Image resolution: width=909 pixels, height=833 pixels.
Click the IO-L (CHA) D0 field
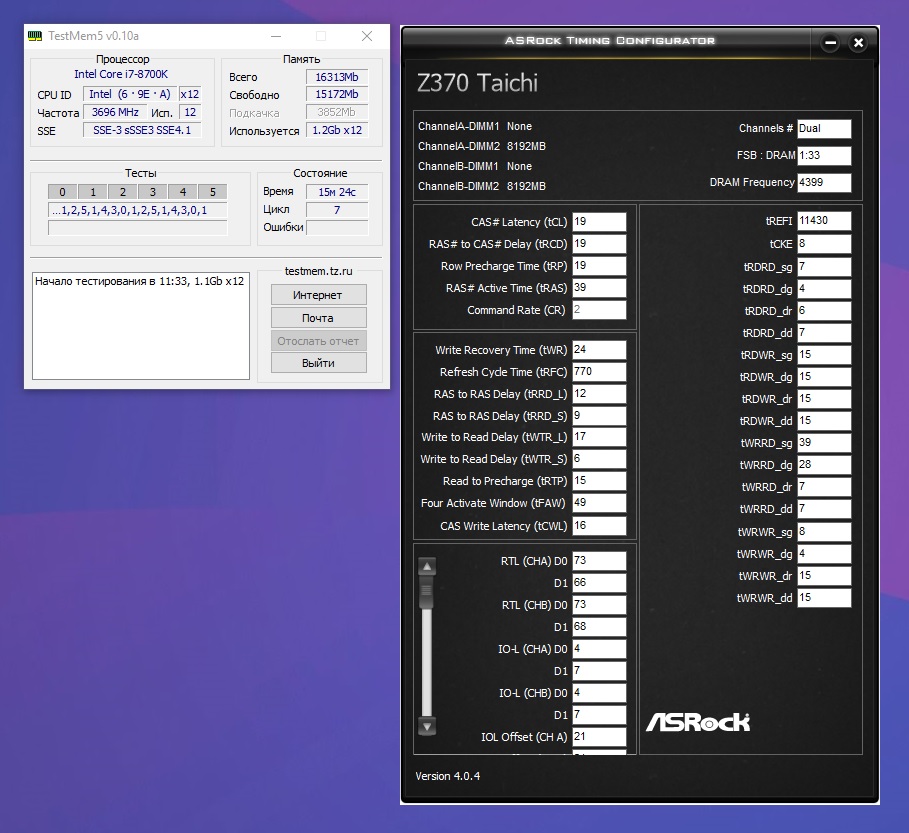click(599, 649)
